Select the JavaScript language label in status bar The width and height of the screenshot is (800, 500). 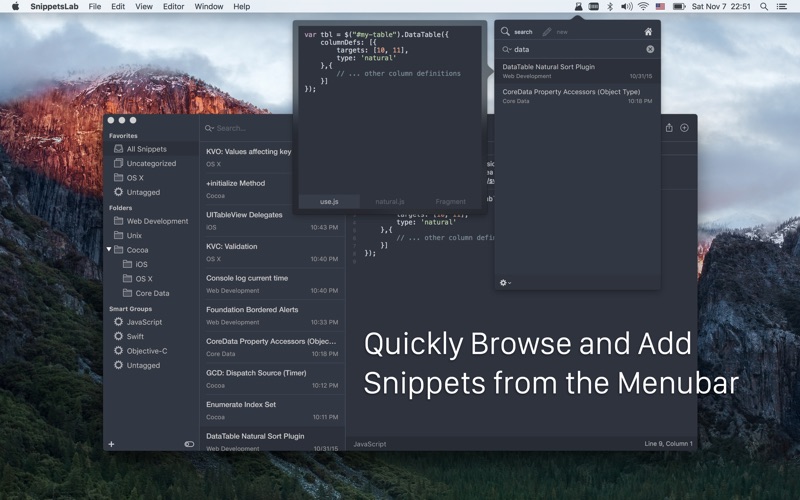369,444
